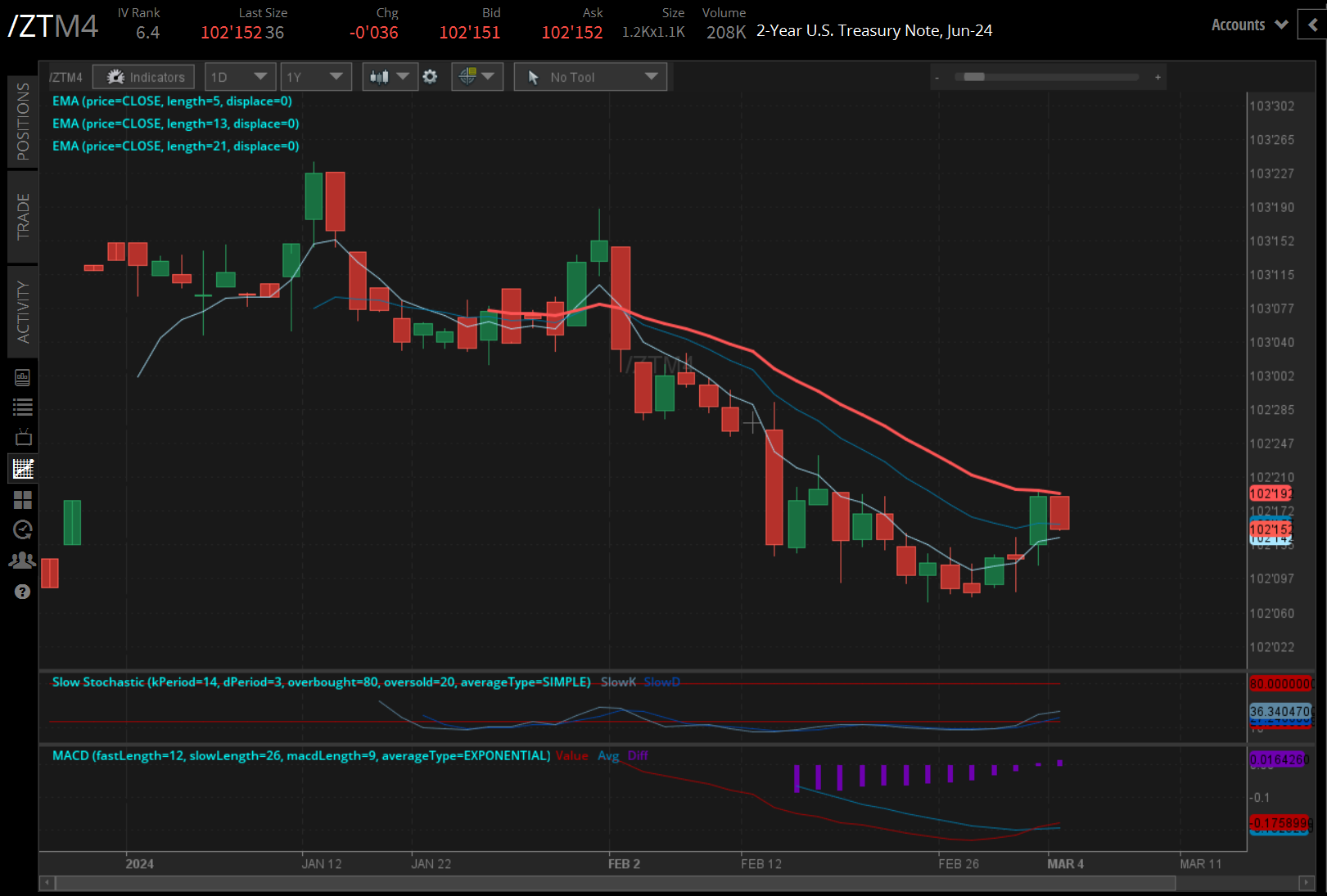The height and width of the screenshot is (896, 1327).
Task: Click the SlowD plot label
Action: point(661,682)
